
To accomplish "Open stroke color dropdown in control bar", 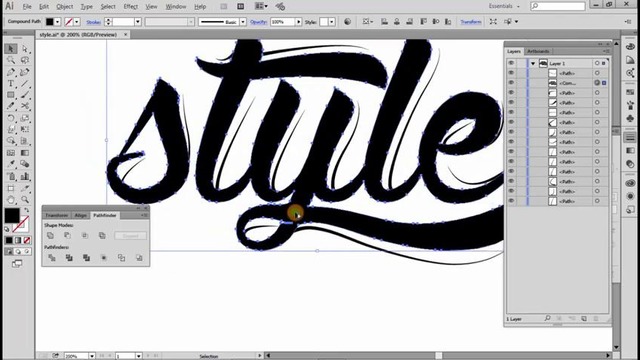I will (77, 22).
